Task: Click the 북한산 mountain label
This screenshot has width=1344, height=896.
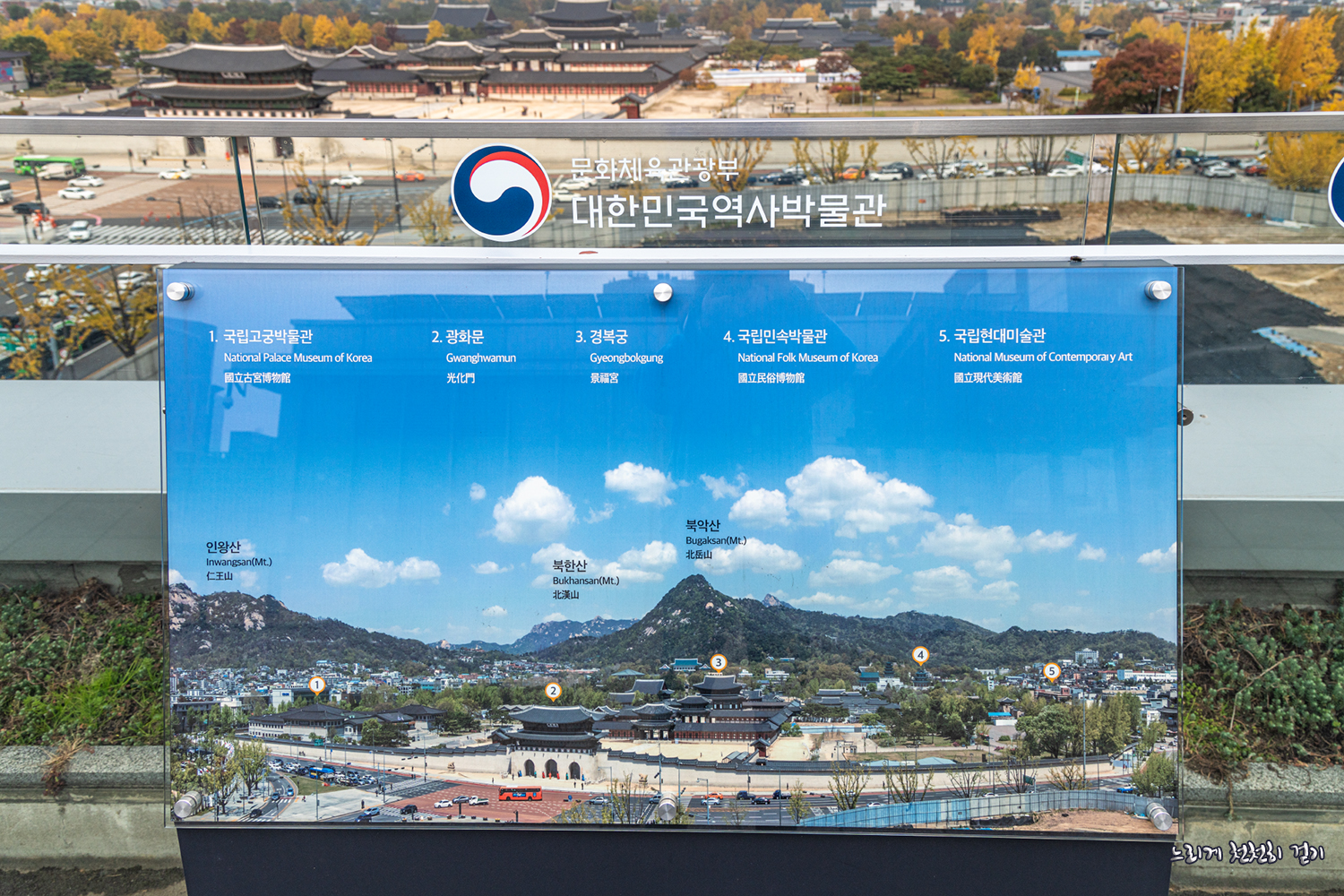Action: point(570,565)
